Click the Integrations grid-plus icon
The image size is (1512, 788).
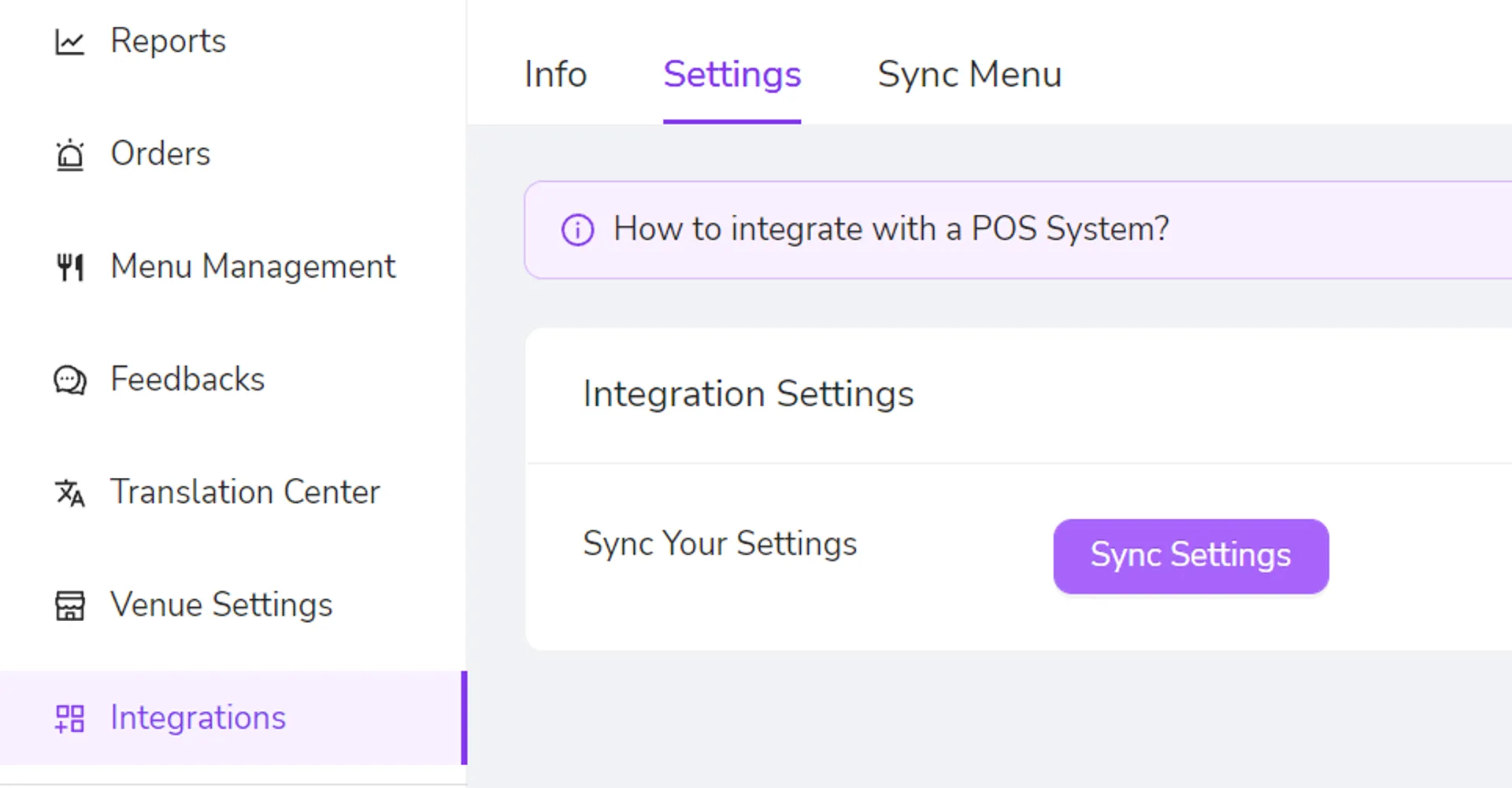69,718
